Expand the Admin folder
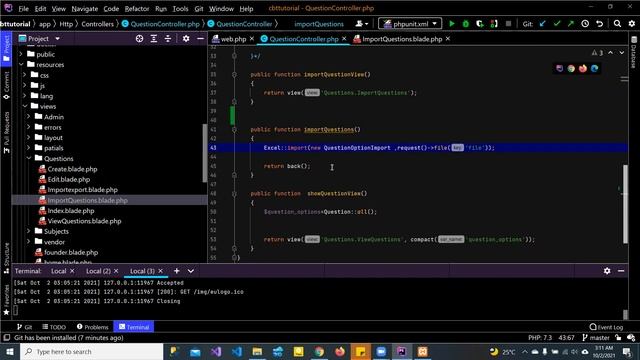 click(29, 117)
